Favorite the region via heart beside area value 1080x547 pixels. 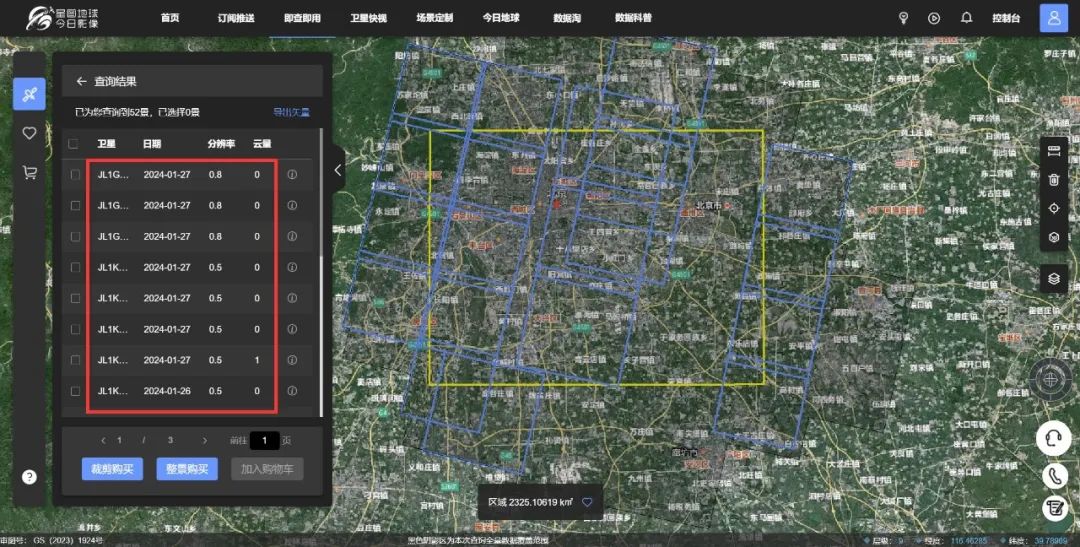587,502
